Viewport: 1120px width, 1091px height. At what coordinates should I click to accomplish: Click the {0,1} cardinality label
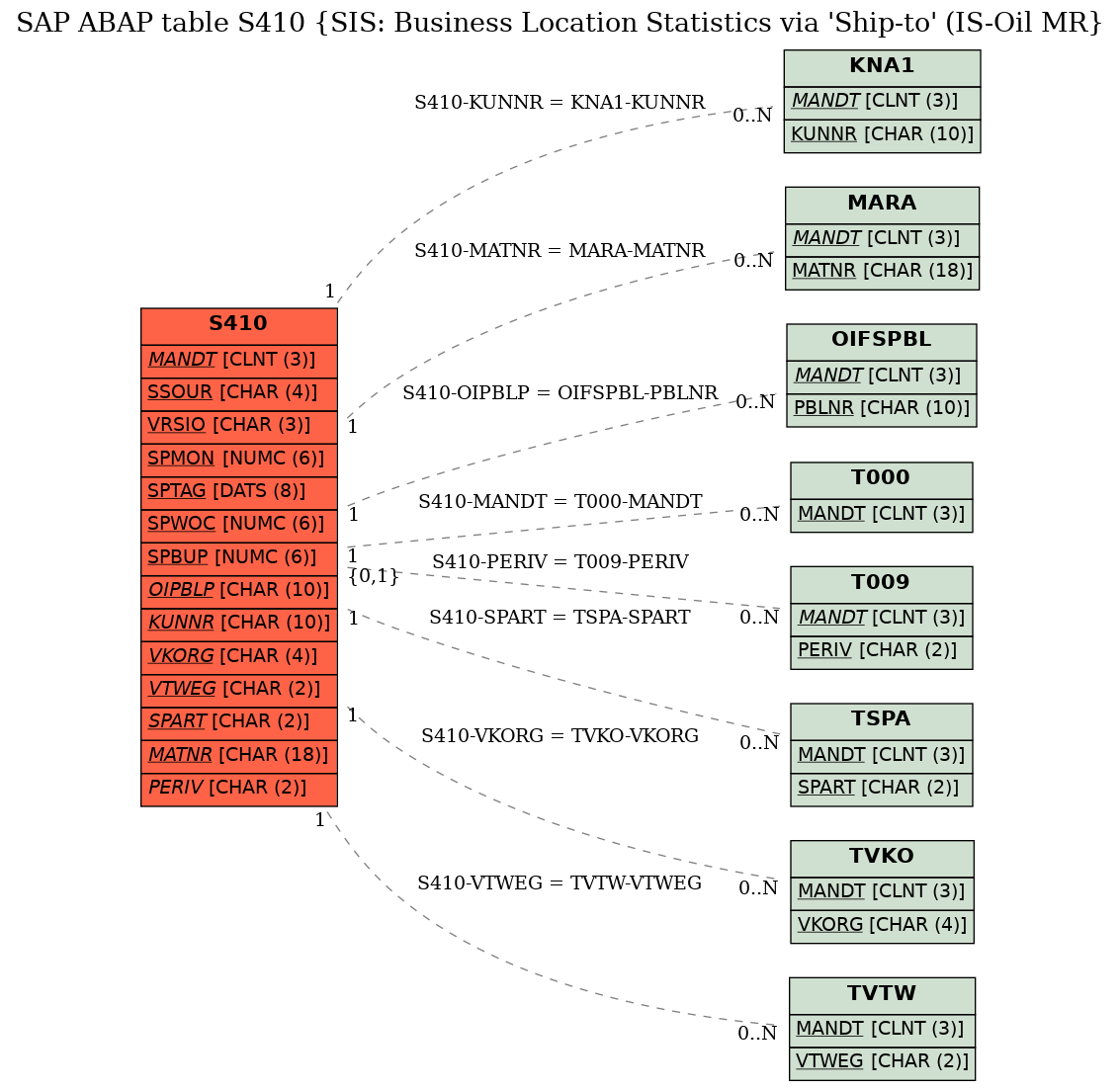pyautogui.click(x=373, y=575)
